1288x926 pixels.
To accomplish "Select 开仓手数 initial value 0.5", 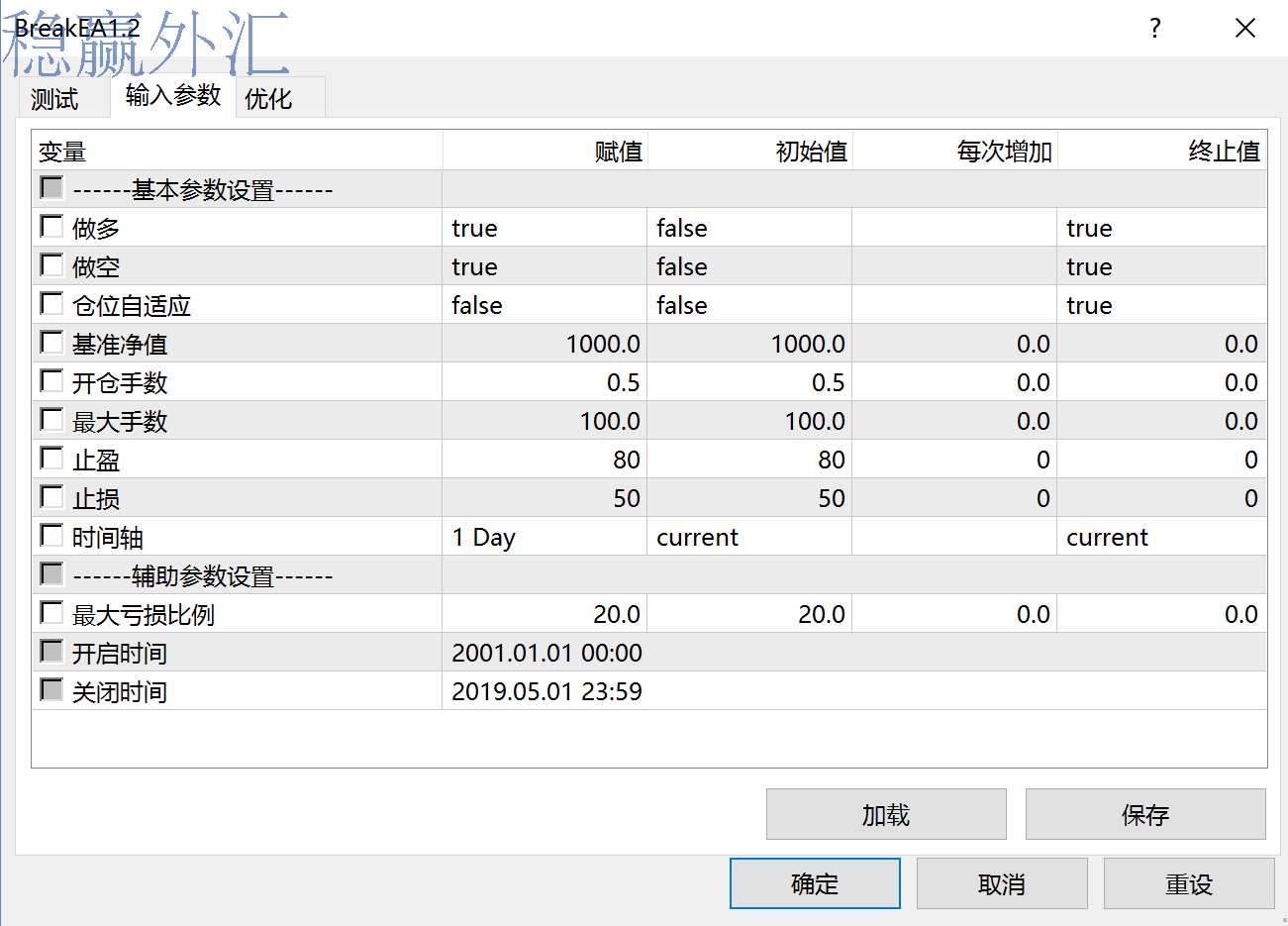I will [749, 382].
